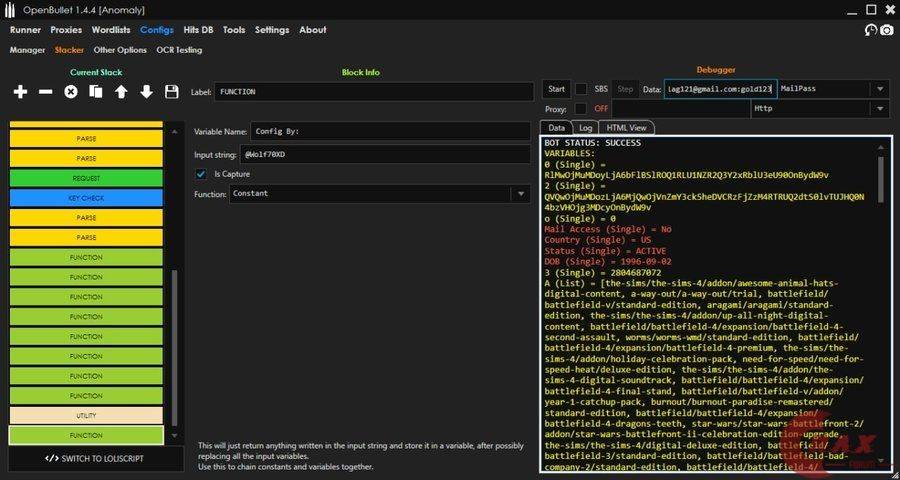The width and height of the screenshot is (900, 480).
Task: Open the Function dropdown showing Constant
Action: tap(380, 194)
